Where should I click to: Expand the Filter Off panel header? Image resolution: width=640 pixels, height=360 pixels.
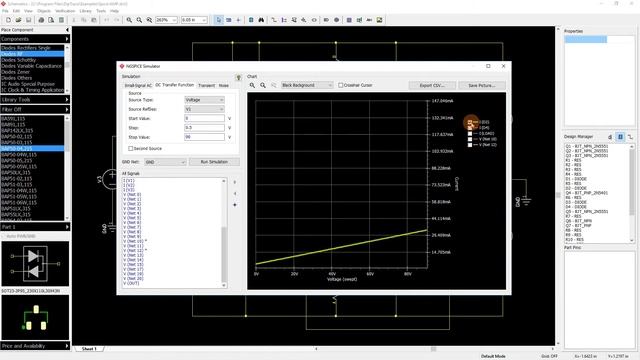tap(35, 109)
